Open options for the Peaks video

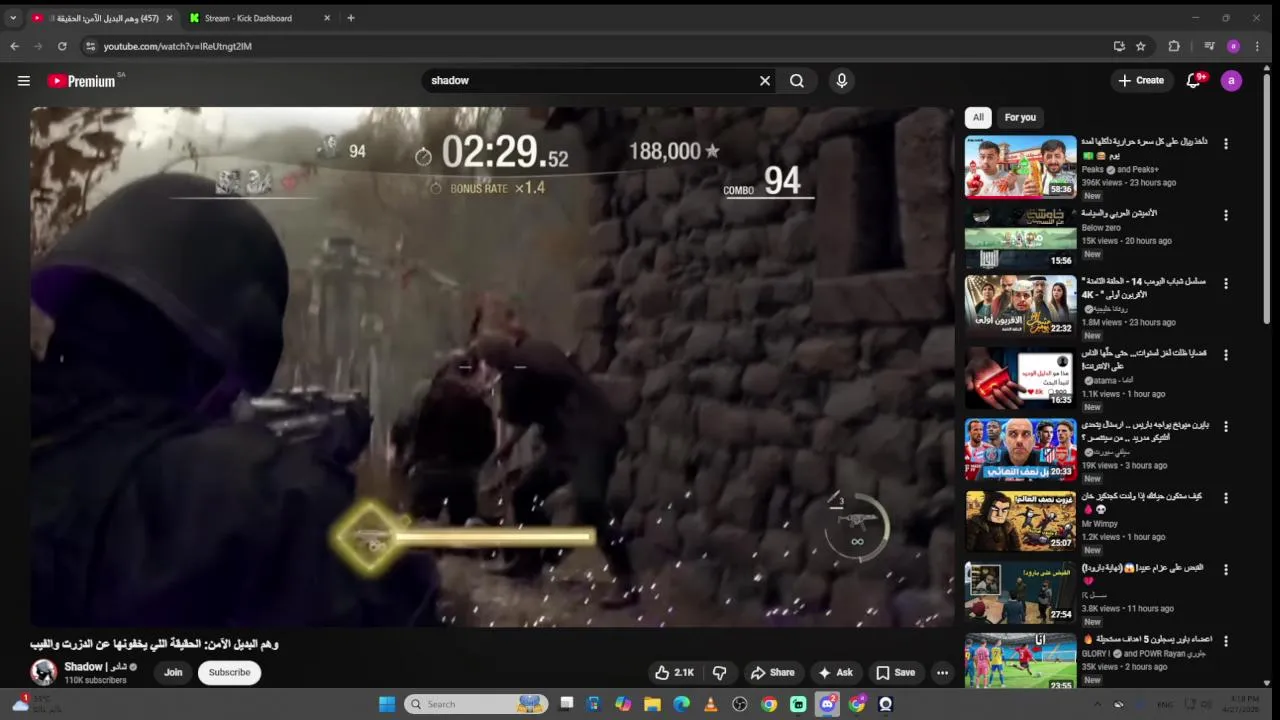pyautogui.click(x=1226, y=144)
